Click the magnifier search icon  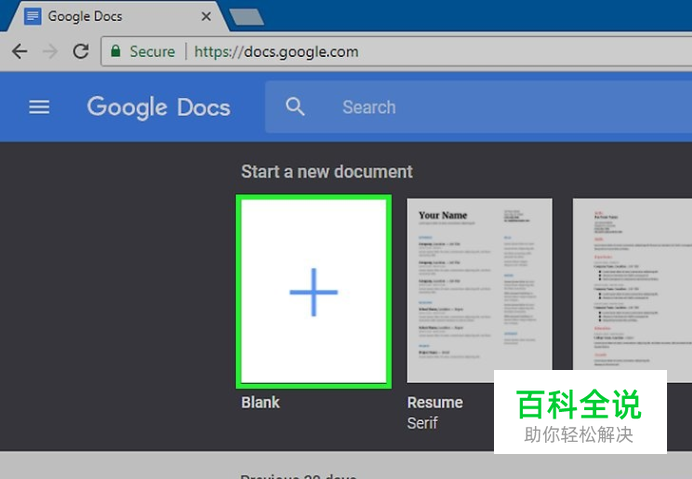click(x=295, y=107)
